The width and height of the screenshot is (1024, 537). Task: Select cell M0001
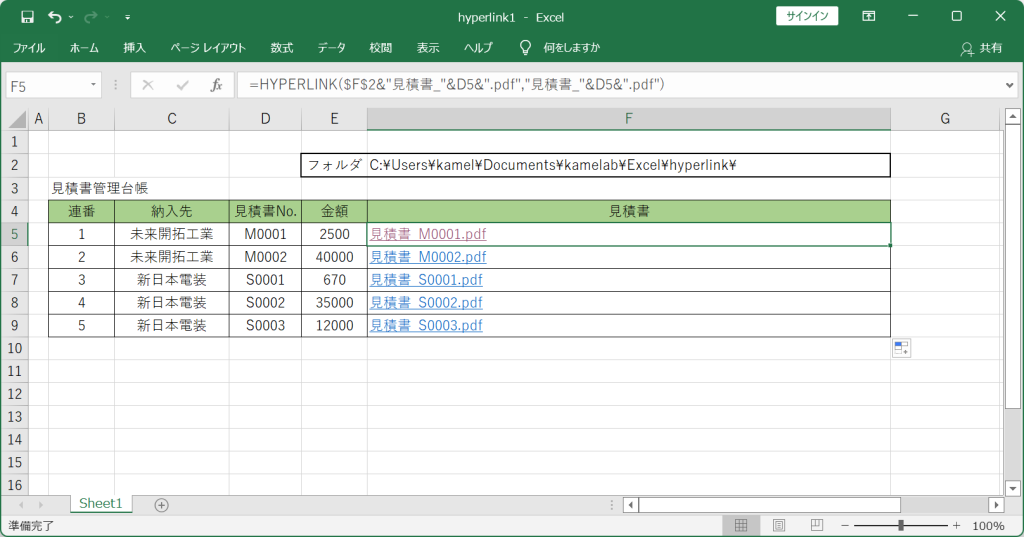(x=265, y=234)
